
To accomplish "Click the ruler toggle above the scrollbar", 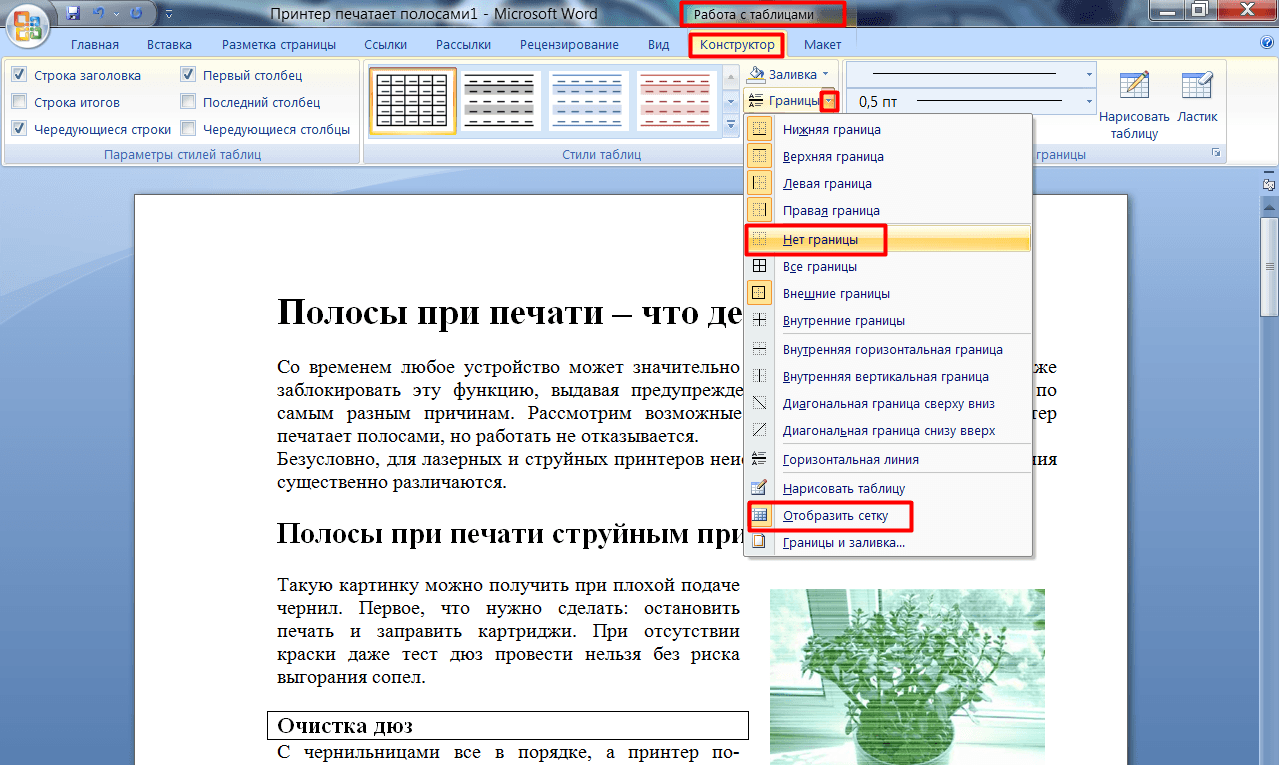I will [x=1269, y=184].
